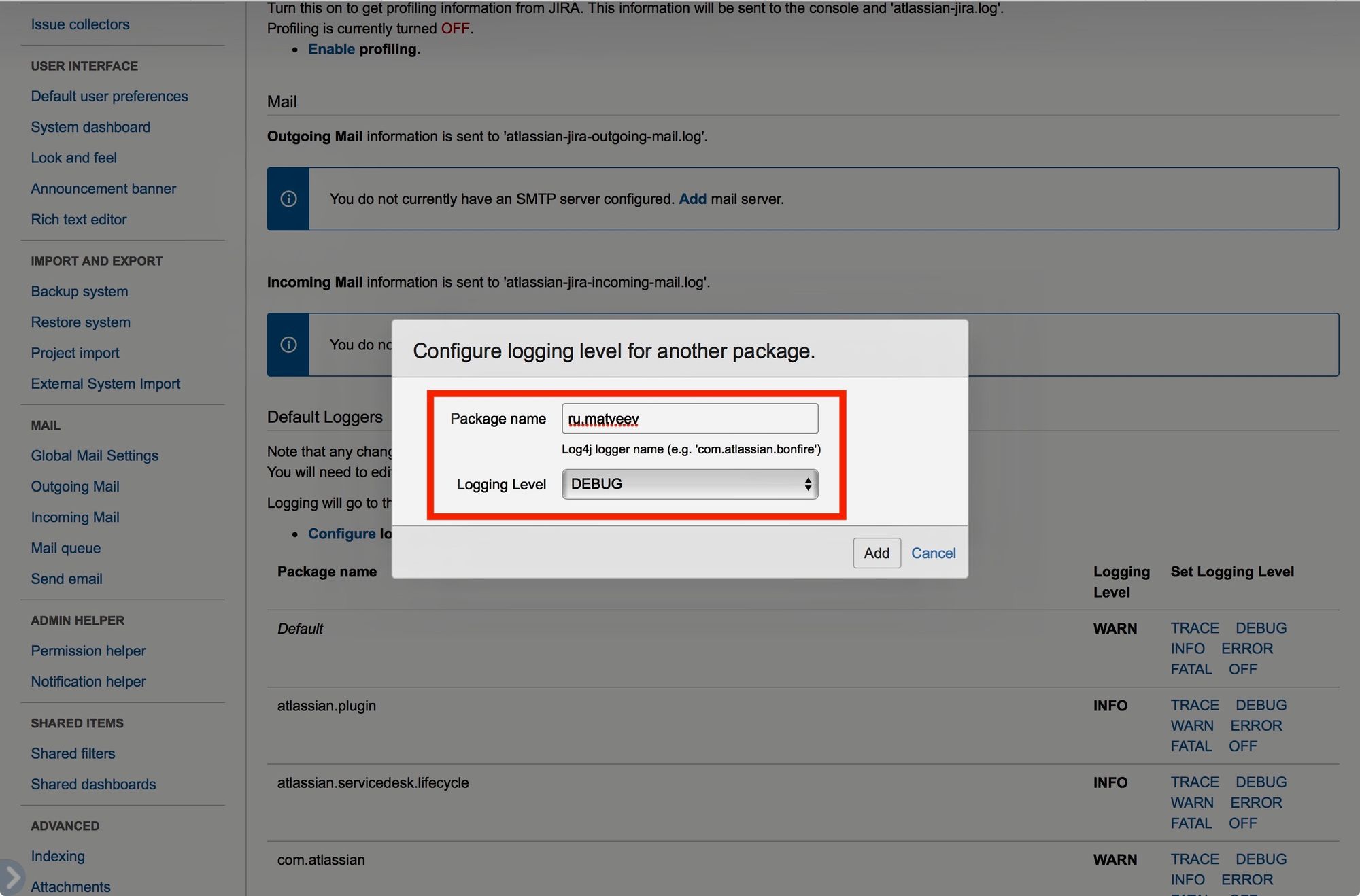Viewport: 1360px width, 896px height.
Task: Click on System dashboard menu item
Action: (x=91, y=127)
